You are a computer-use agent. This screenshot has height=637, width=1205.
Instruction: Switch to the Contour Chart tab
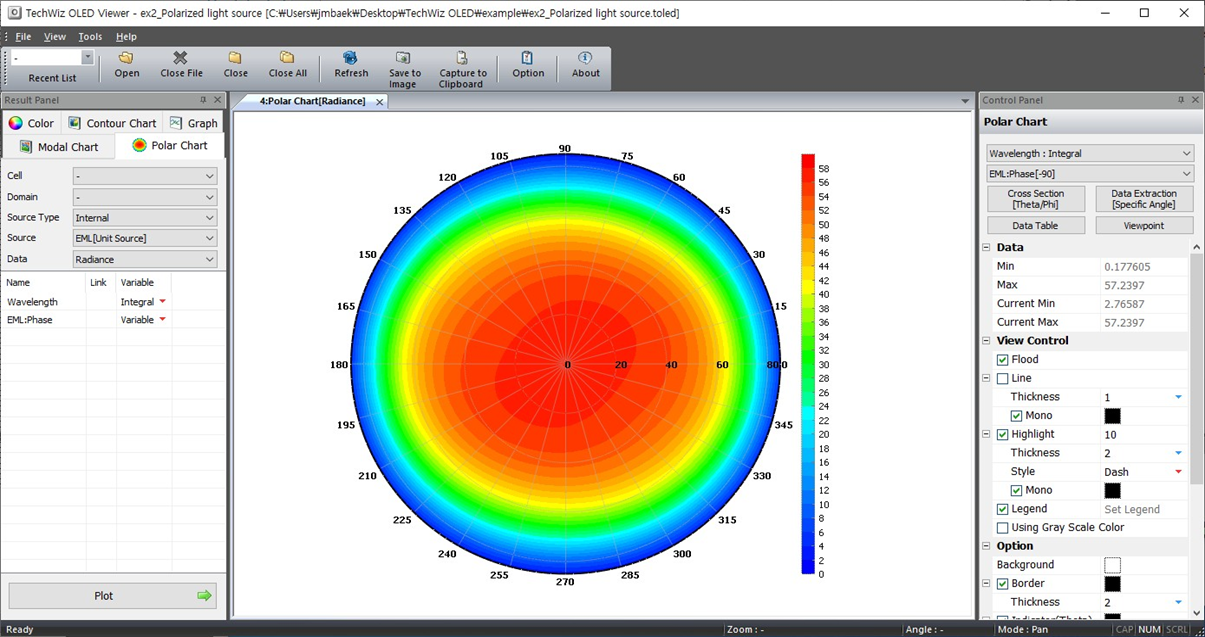click(x=112, y=123)
